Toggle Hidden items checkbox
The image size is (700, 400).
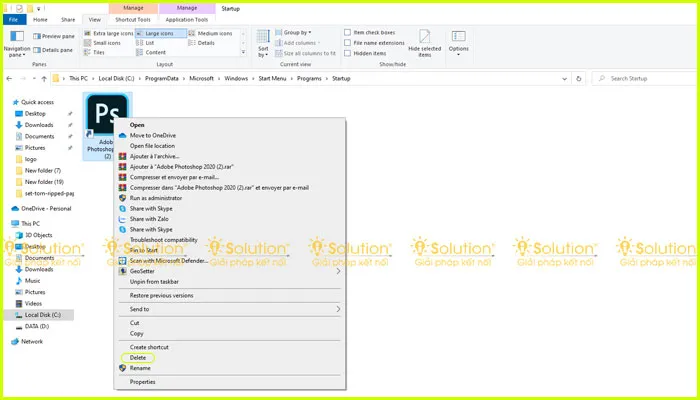(346, 53)
